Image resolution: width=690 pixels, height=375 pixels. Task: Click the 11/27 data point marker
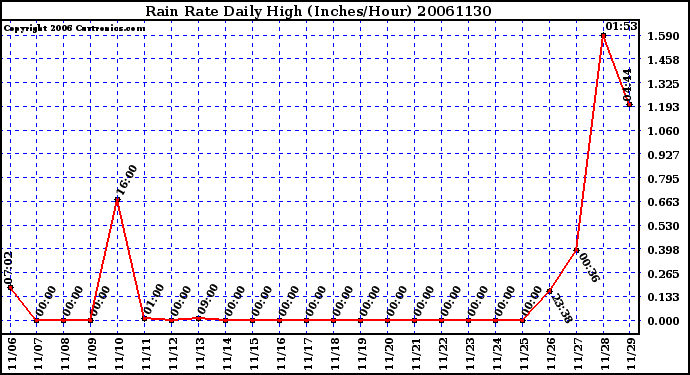pos(576,250)
